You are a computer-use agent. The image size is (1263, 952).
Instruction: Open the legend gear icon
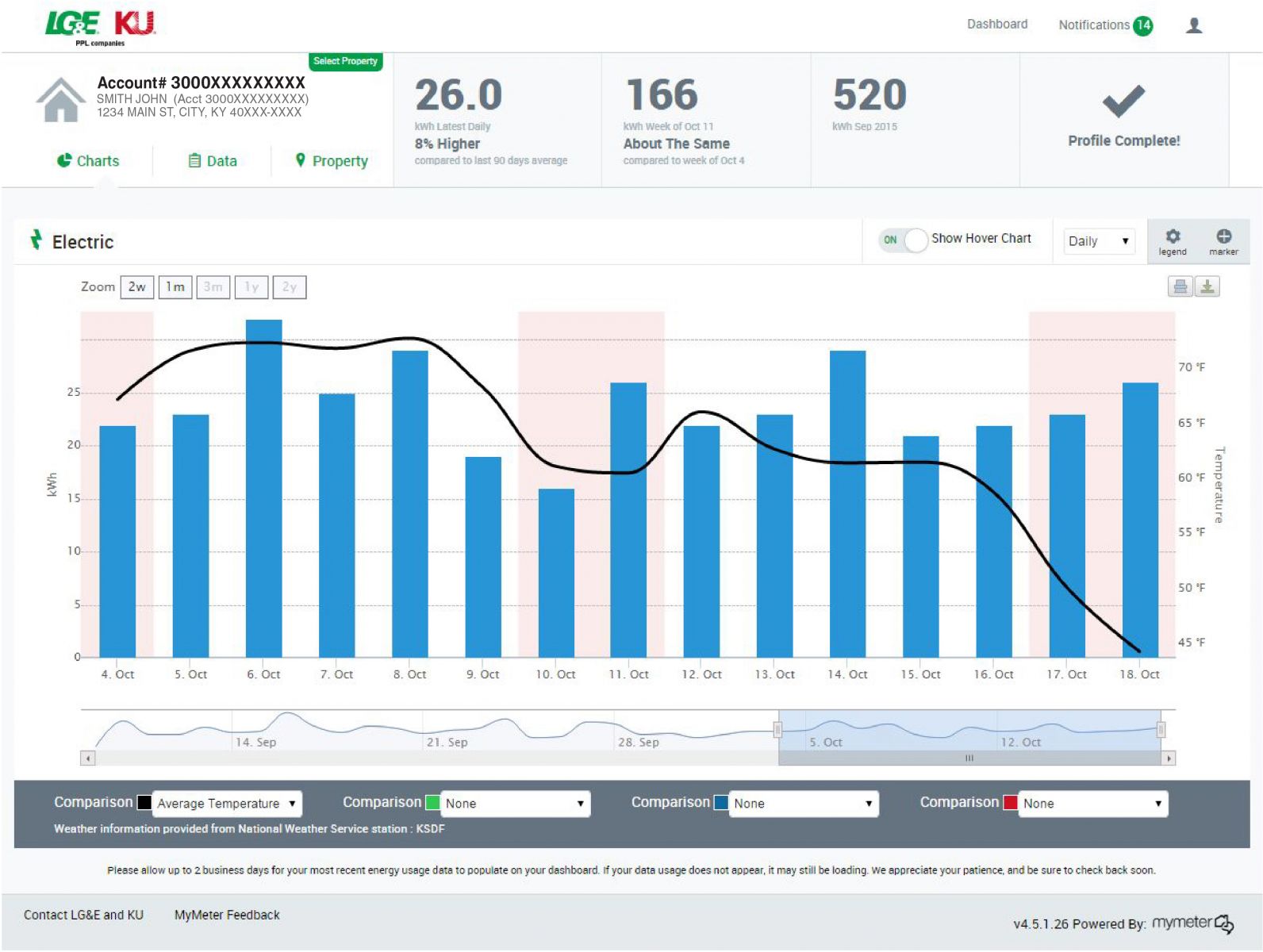coord(1173,237)
